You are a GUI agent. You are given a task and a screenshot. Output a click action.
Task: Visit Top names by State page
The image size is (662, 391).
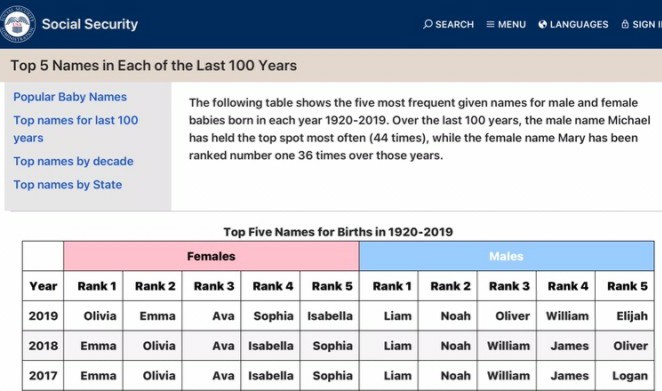click(x=68, y=185)
